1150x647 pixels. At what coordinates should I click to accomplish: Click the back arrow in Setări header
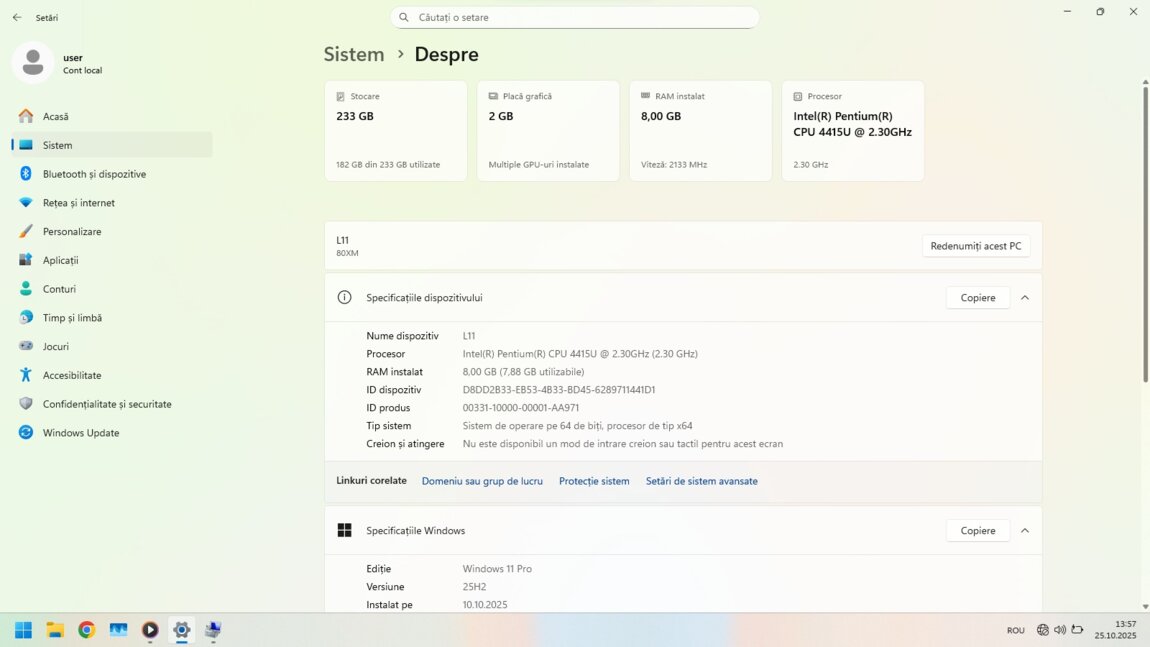(x=17, y=17)
